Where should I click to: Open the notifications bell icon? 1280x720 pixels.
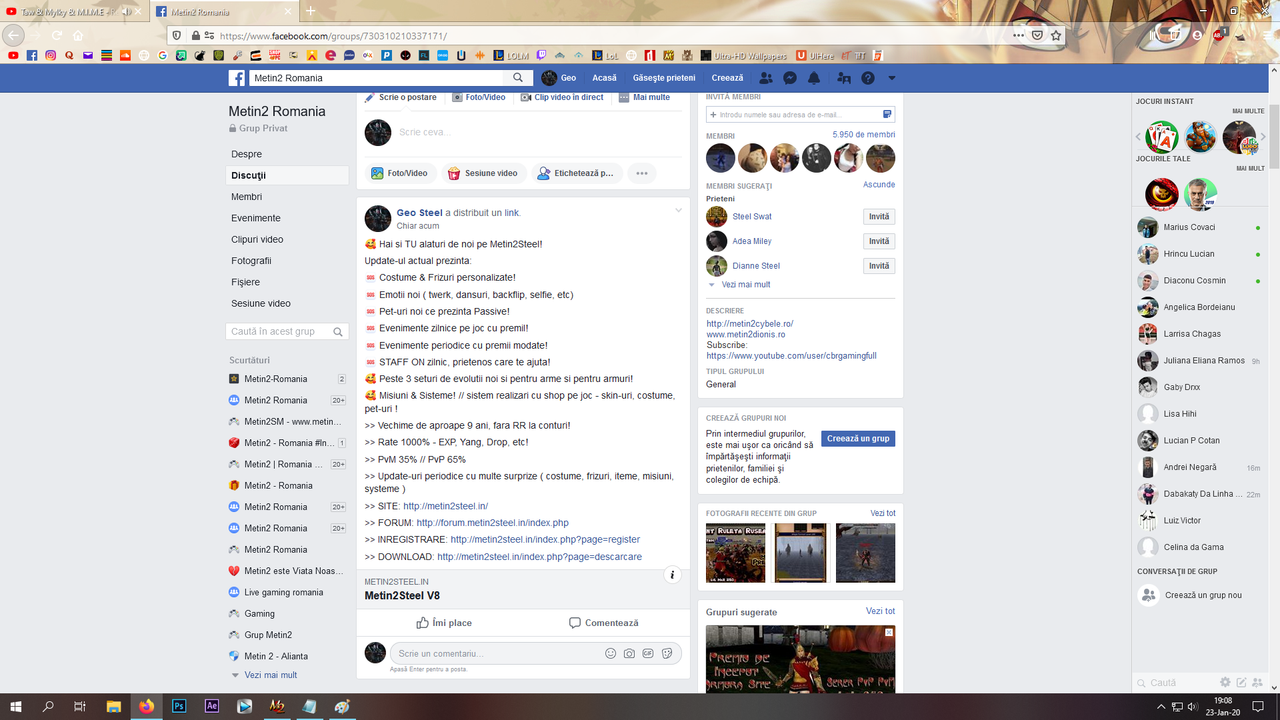814,78
